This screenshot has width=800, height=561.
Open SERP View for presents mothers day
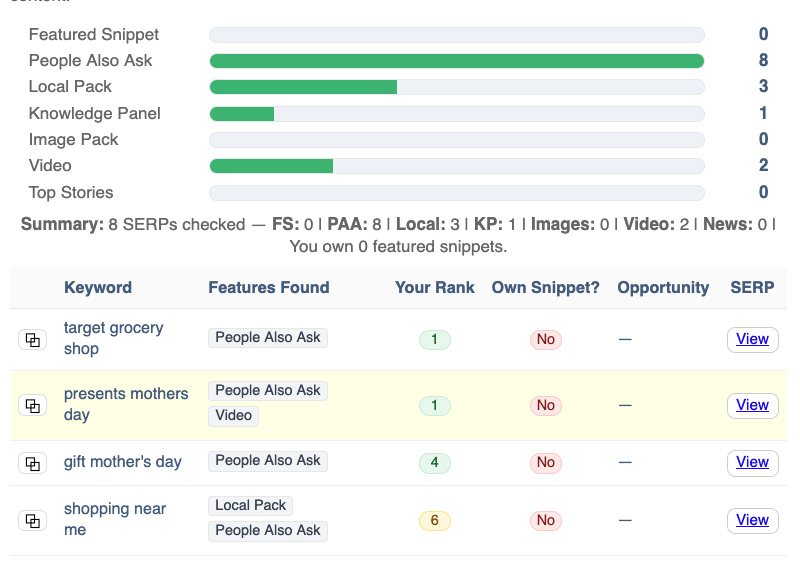tap(752, 405)
